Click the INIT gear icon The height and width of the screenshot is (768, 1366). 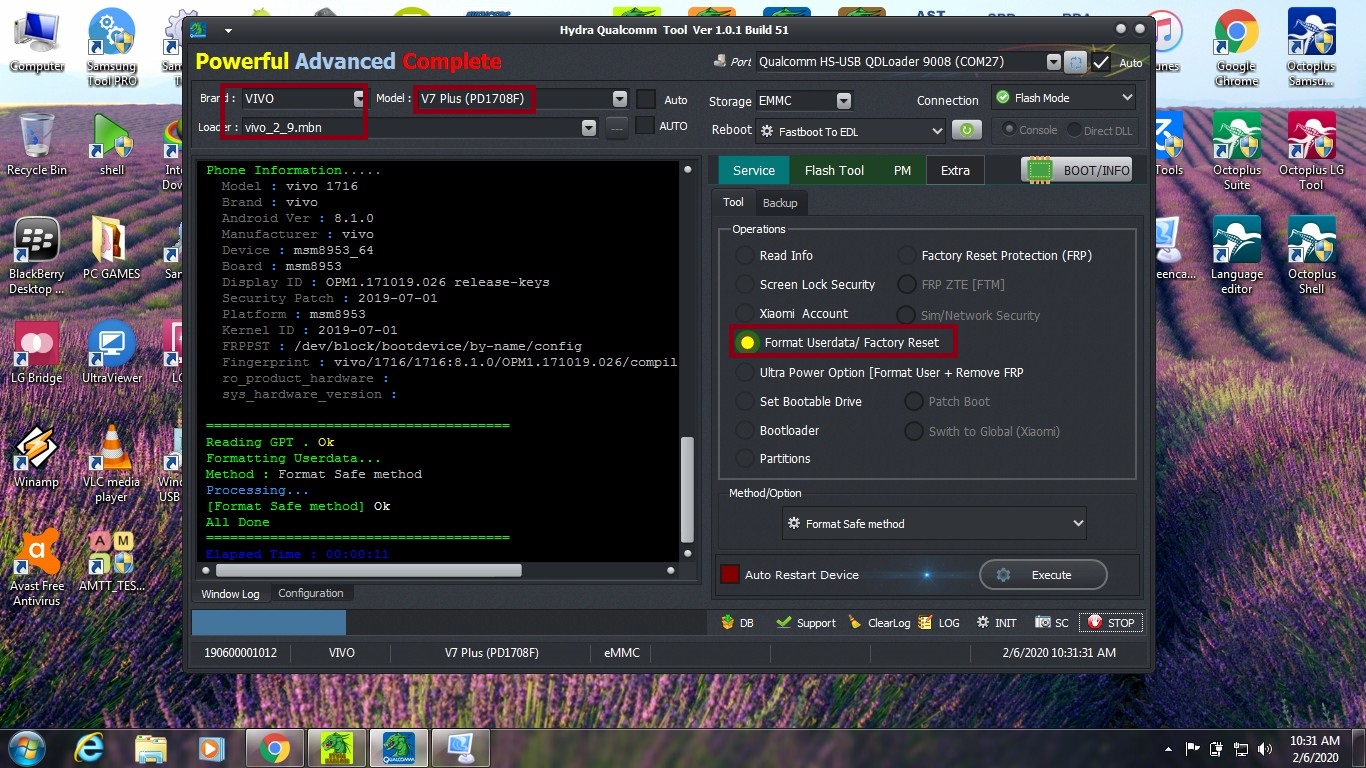tap(983, 623)
